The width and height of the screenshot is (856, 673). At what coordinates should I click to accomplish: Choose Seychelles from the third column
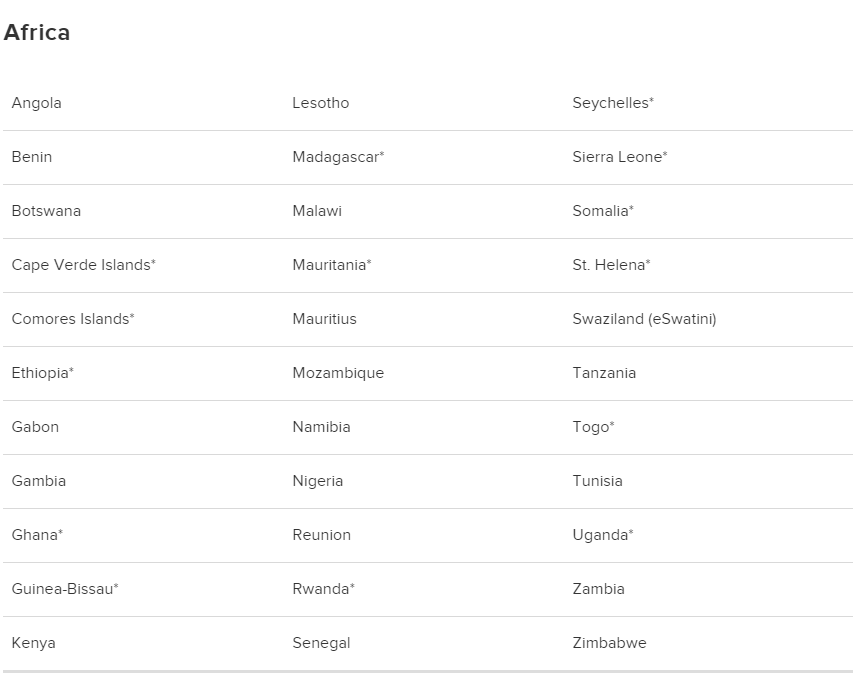(613, 103)
